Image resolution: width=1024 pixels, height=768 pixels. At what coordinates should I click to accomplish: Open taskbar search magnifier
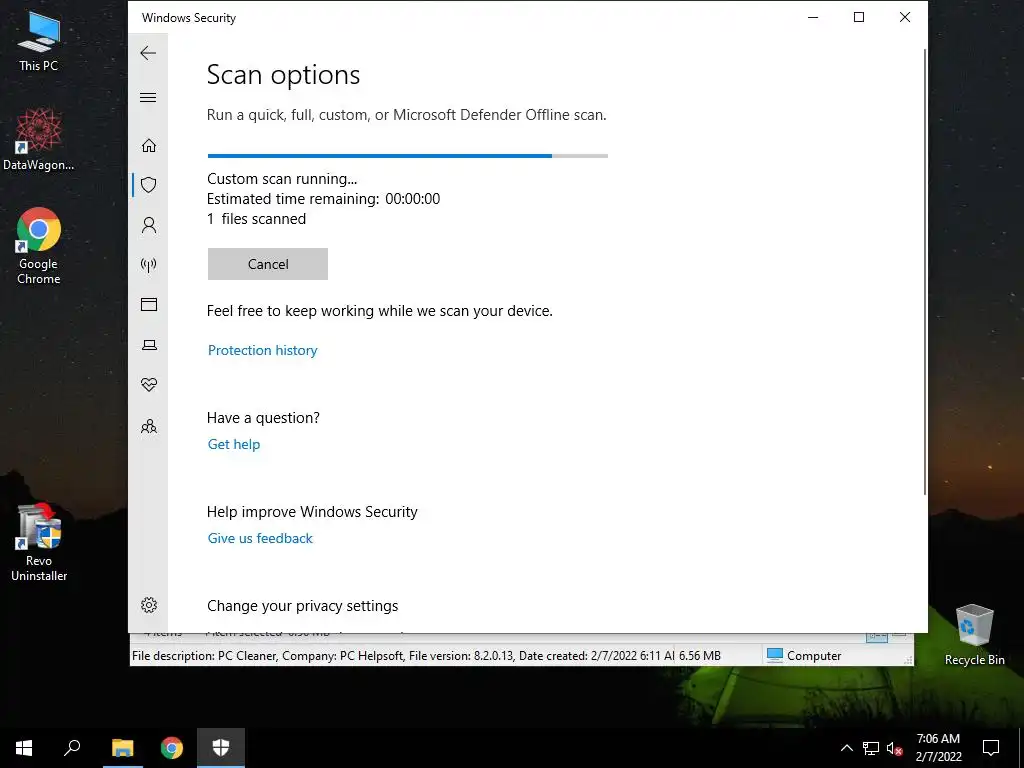point(72,748)
